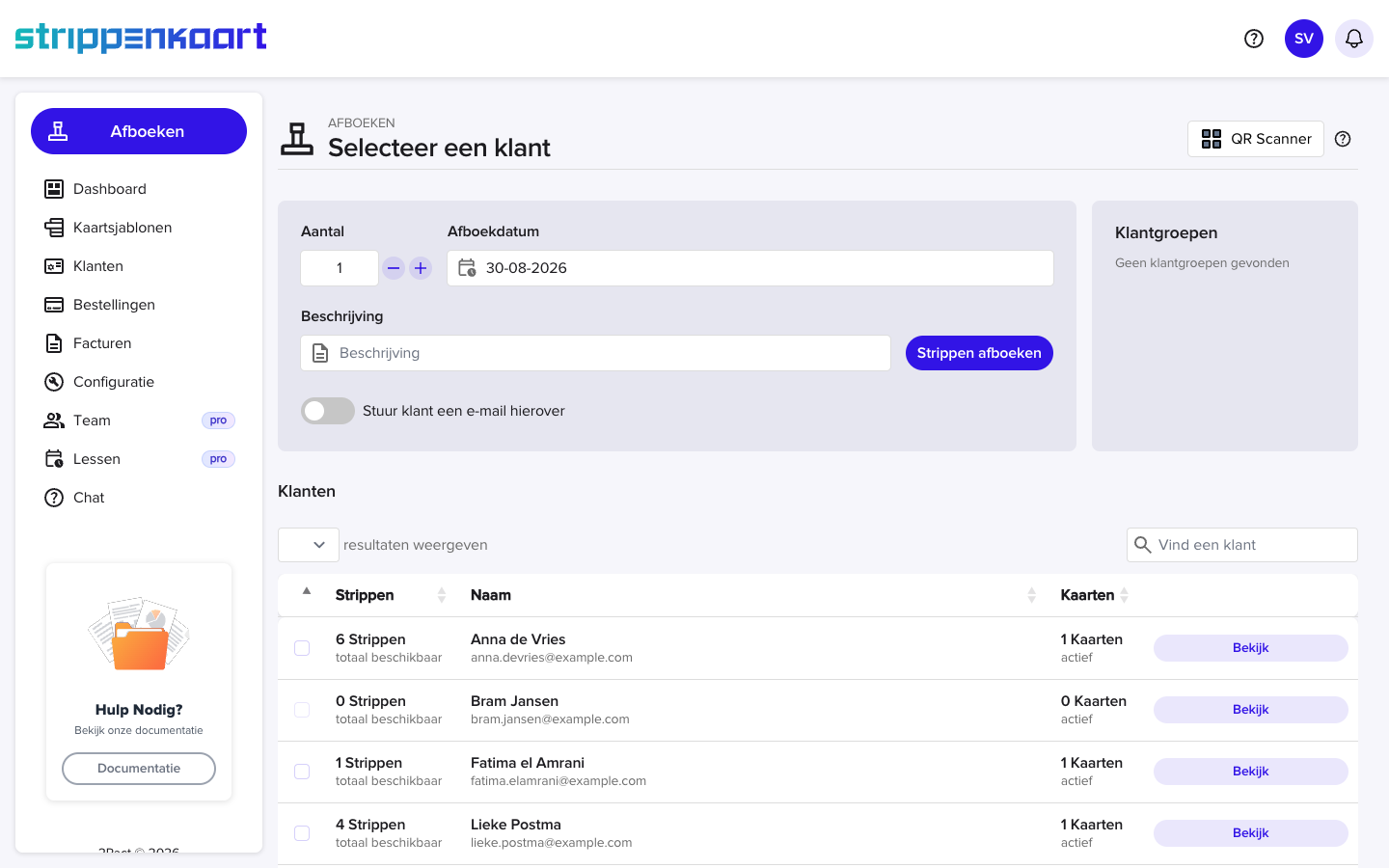The image size is (1389, 868).
Task: Click the Bestellingen sidebar icon
Action: 54,305
